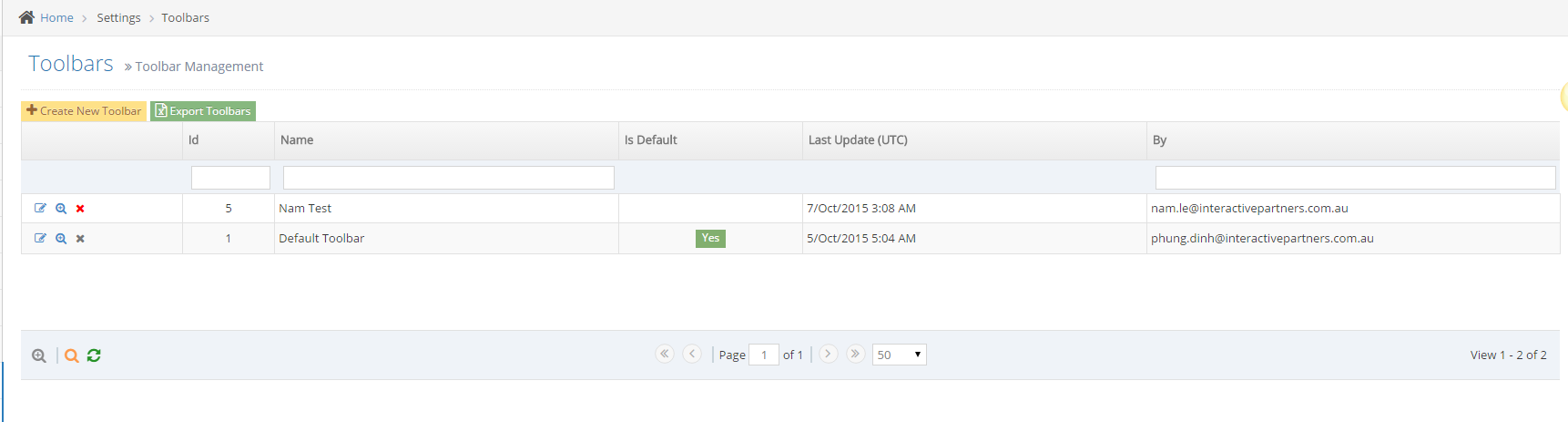Open the rows-per-page dropdown showing 50
Screen dimensions: 1568x422
(x=899, y=355)
